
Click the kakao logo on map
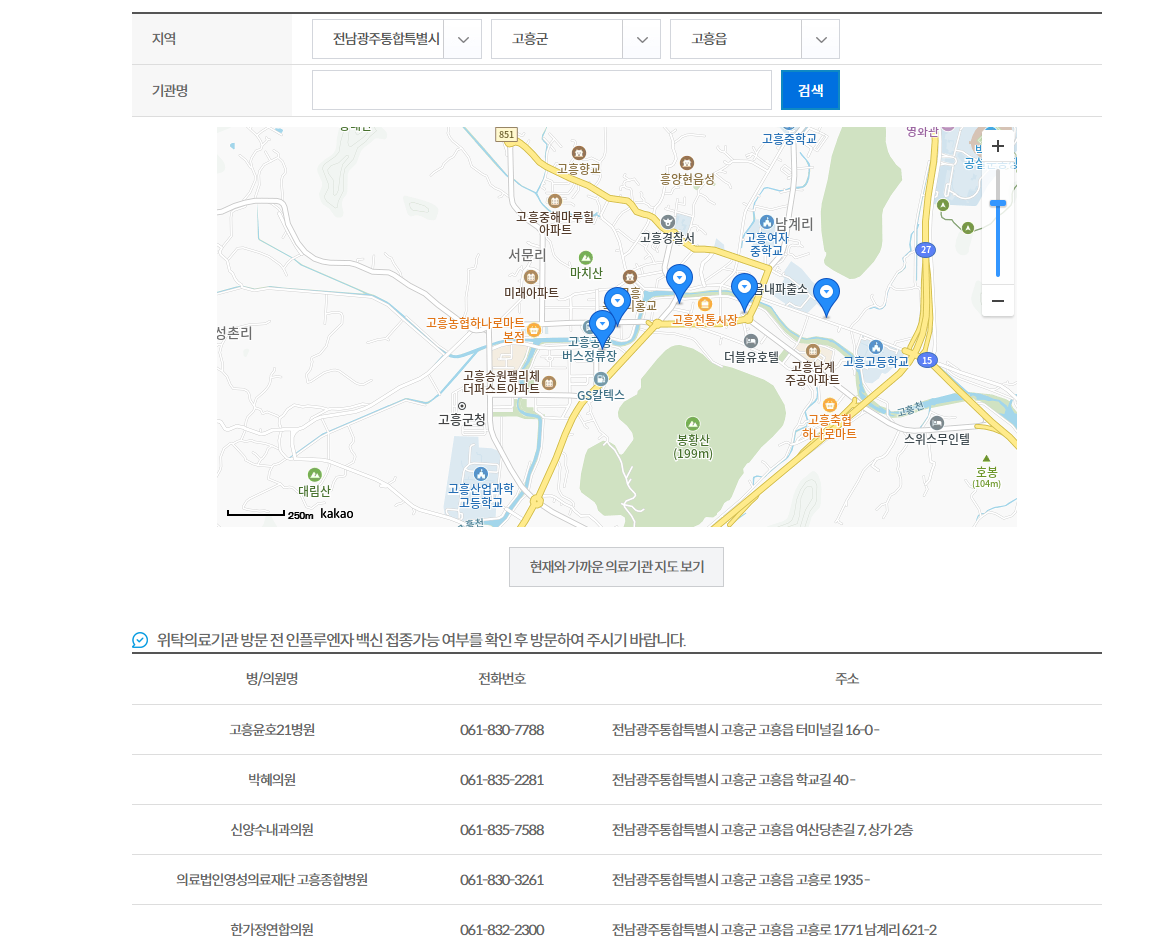pos(337,514)
